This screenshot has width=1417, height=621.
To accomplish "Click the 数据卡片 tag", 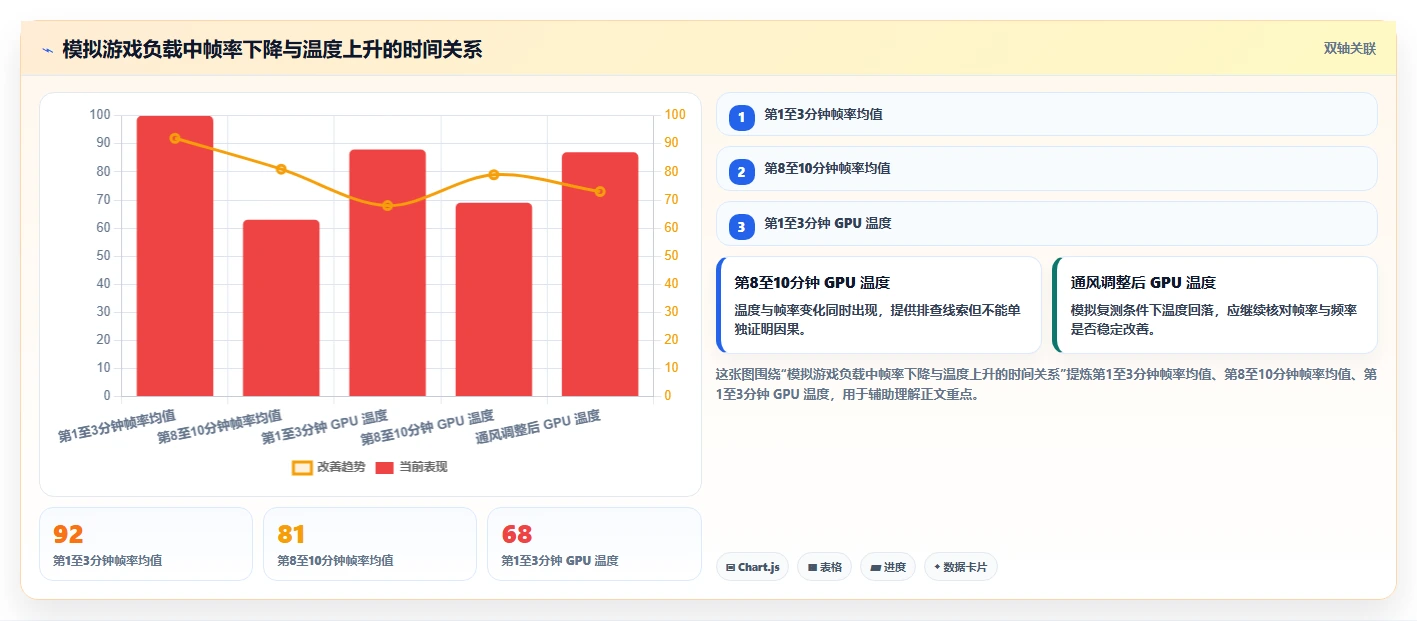I will pos(960,567).
